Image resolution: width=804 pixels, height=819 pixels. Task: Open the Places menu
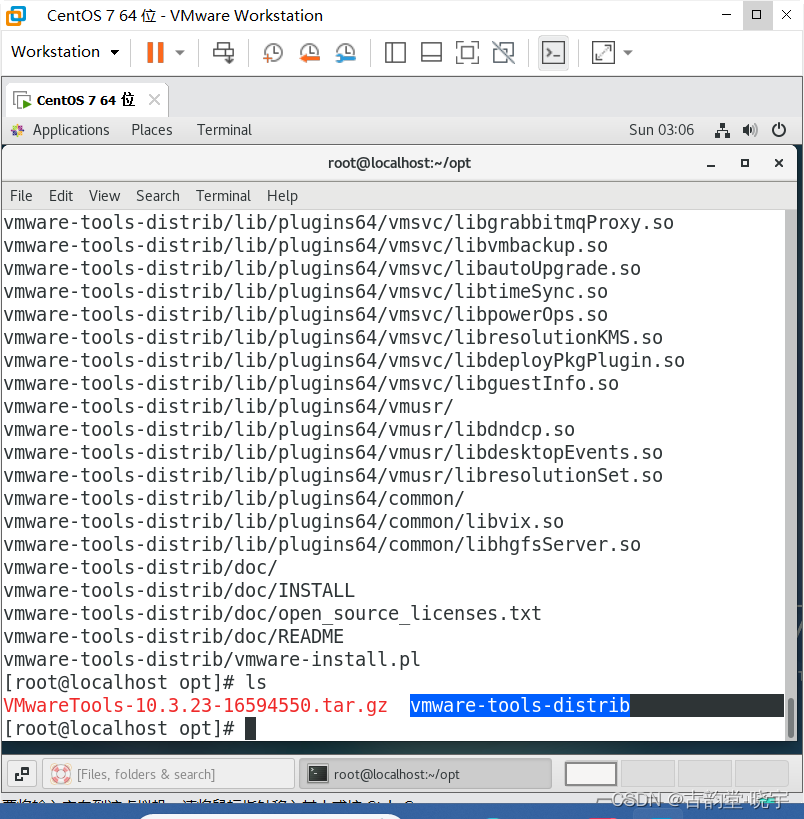click(x=152, y=130)
